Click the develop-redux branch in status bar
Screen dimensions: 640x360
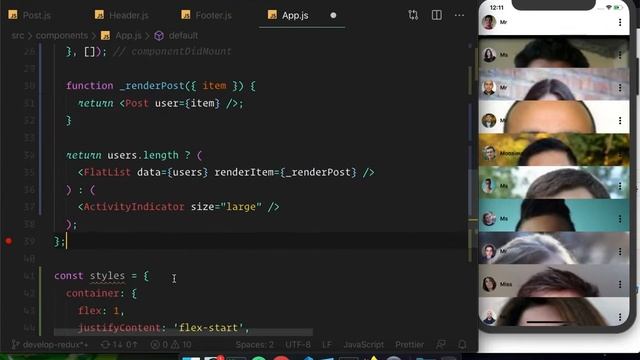point(51,344)
